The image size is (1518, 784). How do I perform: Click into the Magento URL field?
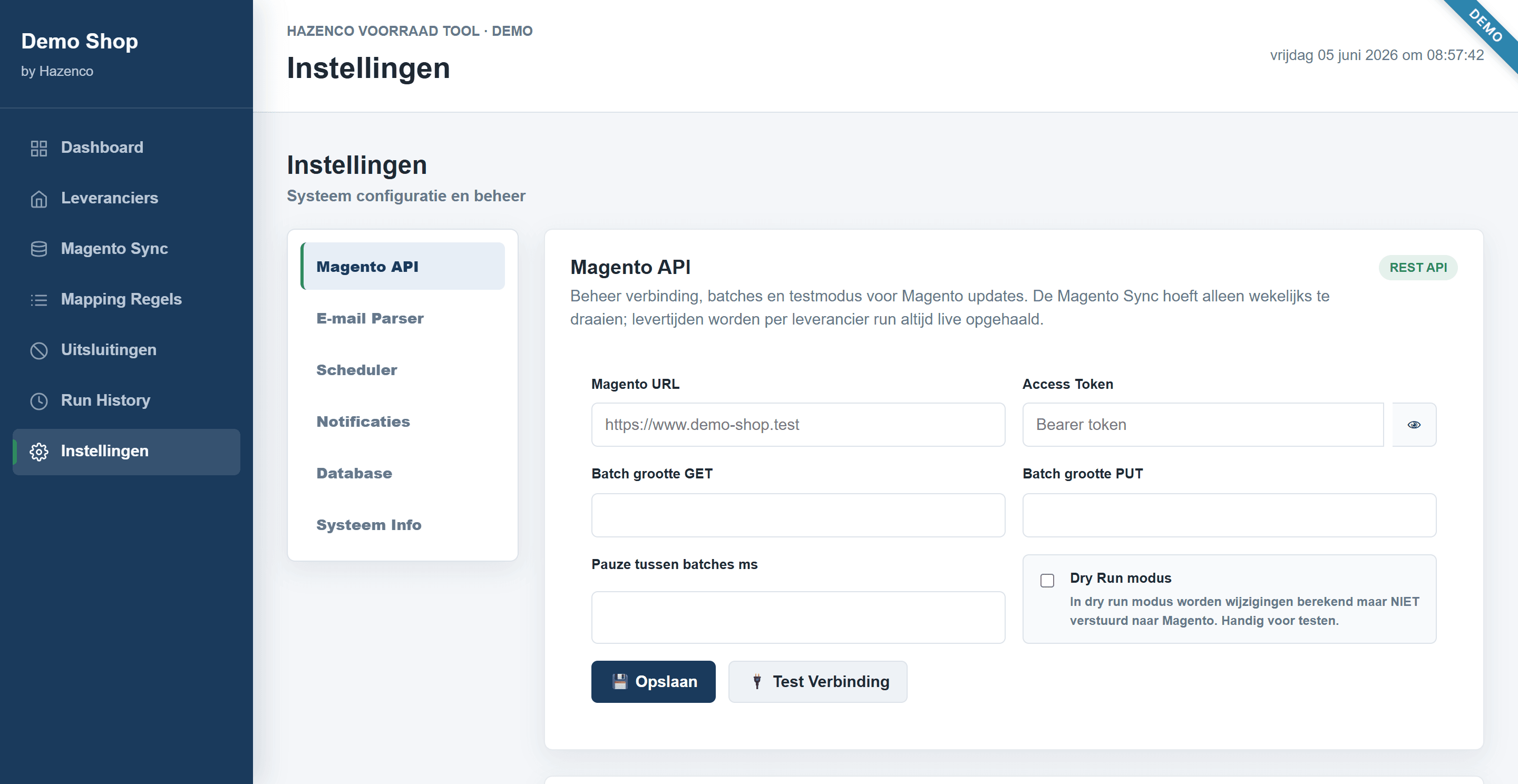[x=798, y=425]
